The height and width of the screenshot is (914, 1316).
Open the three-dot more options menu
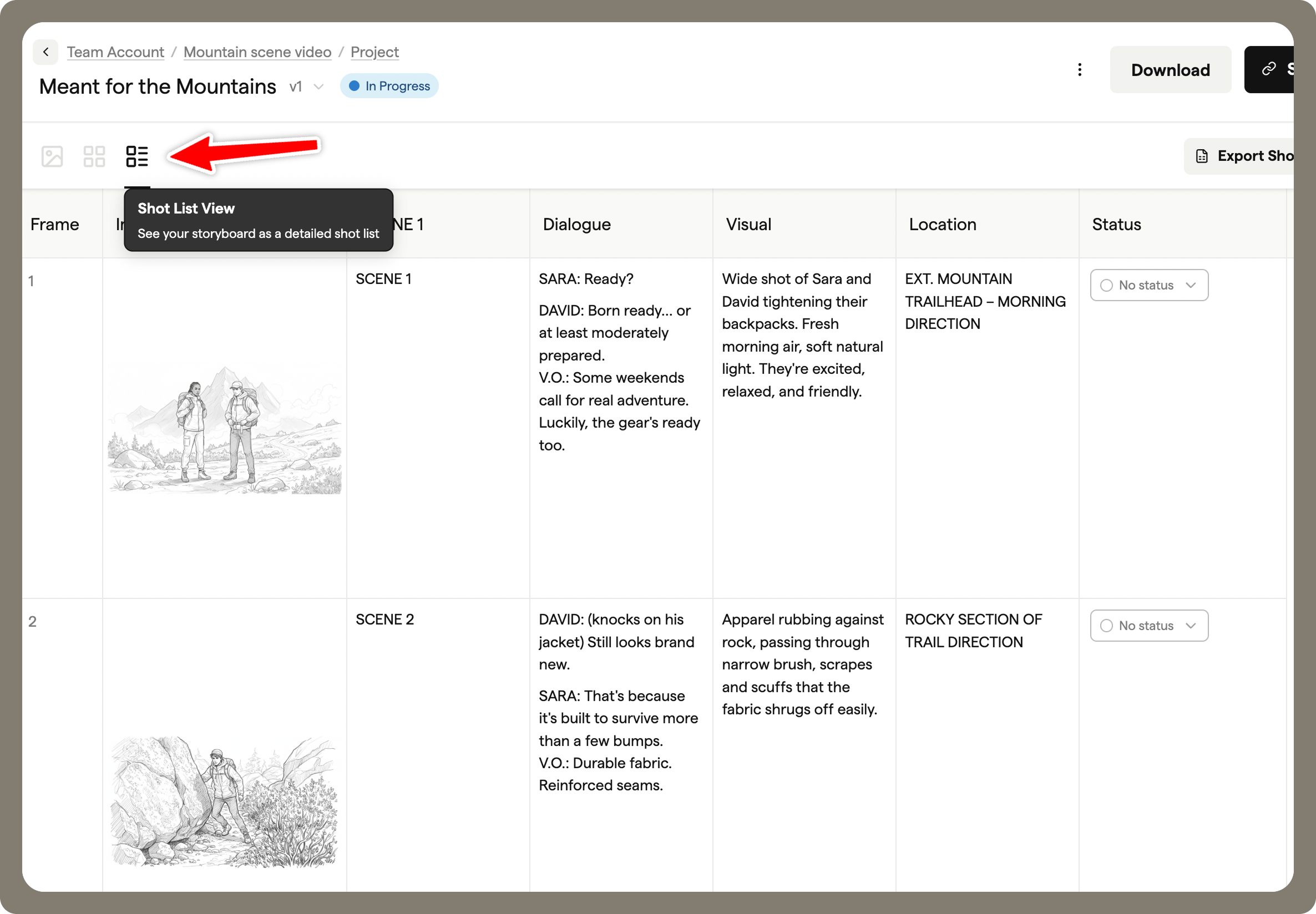(x=1080, y=70)
